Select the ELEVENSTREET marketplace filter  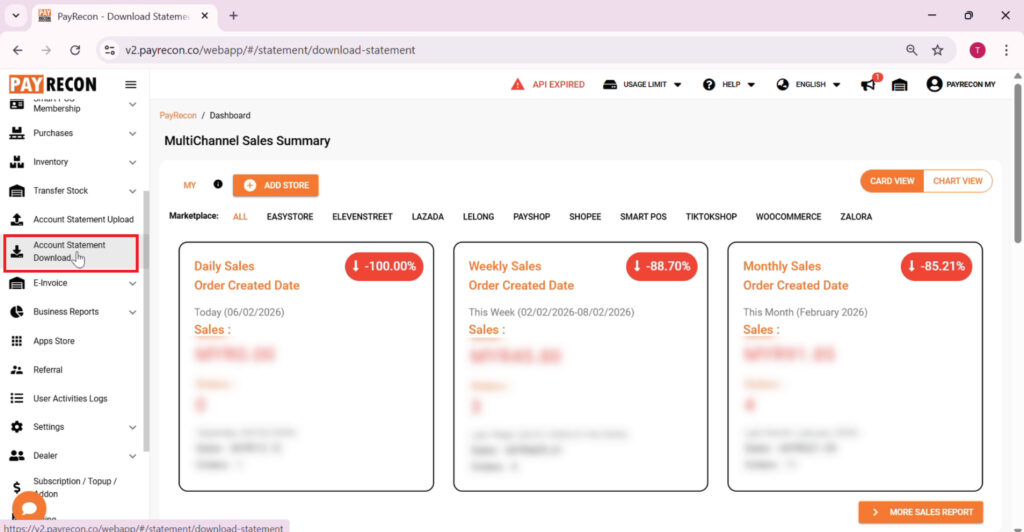[362, 217]
